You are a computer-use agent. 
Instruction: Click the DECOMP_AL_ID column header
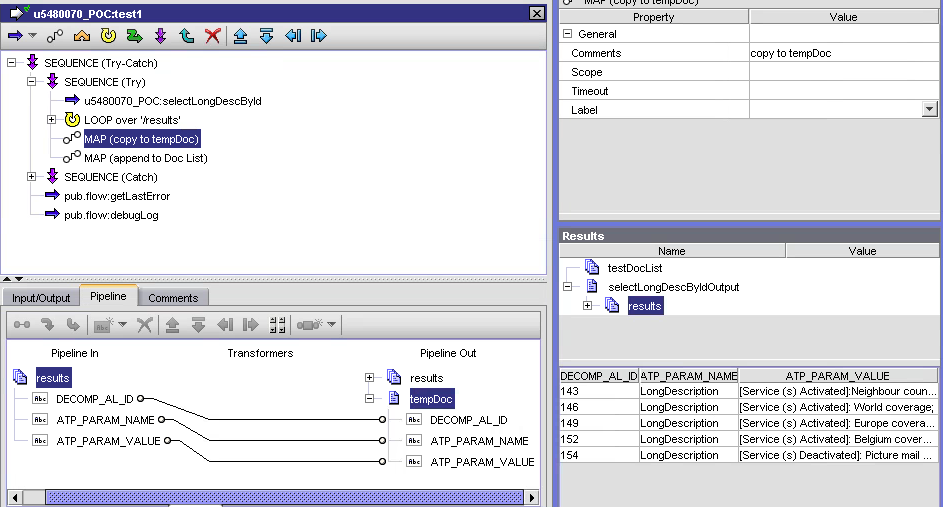[x=598, y=376]
